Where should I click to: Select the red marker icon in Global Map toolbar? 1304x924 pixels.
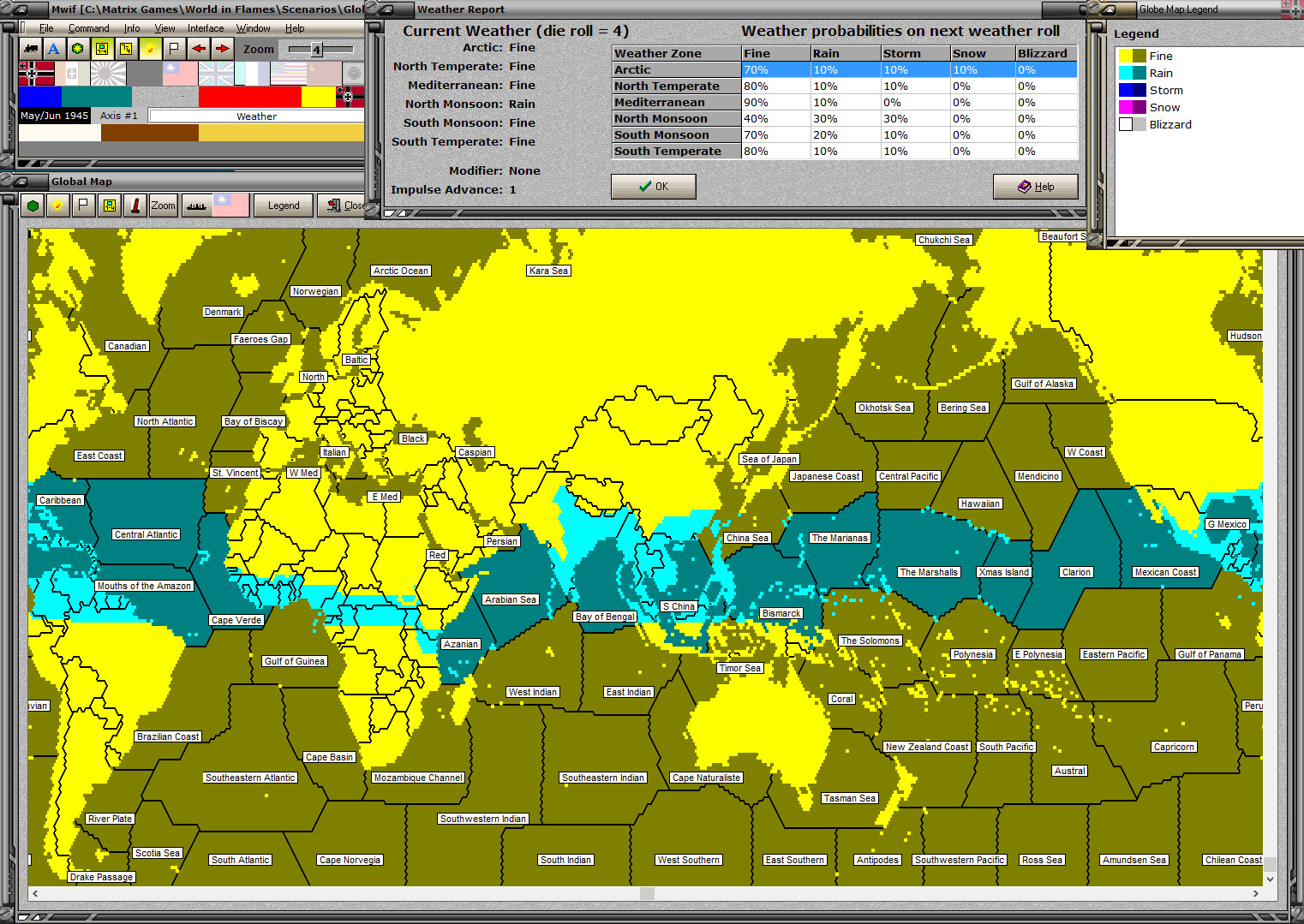click(135, 206)
